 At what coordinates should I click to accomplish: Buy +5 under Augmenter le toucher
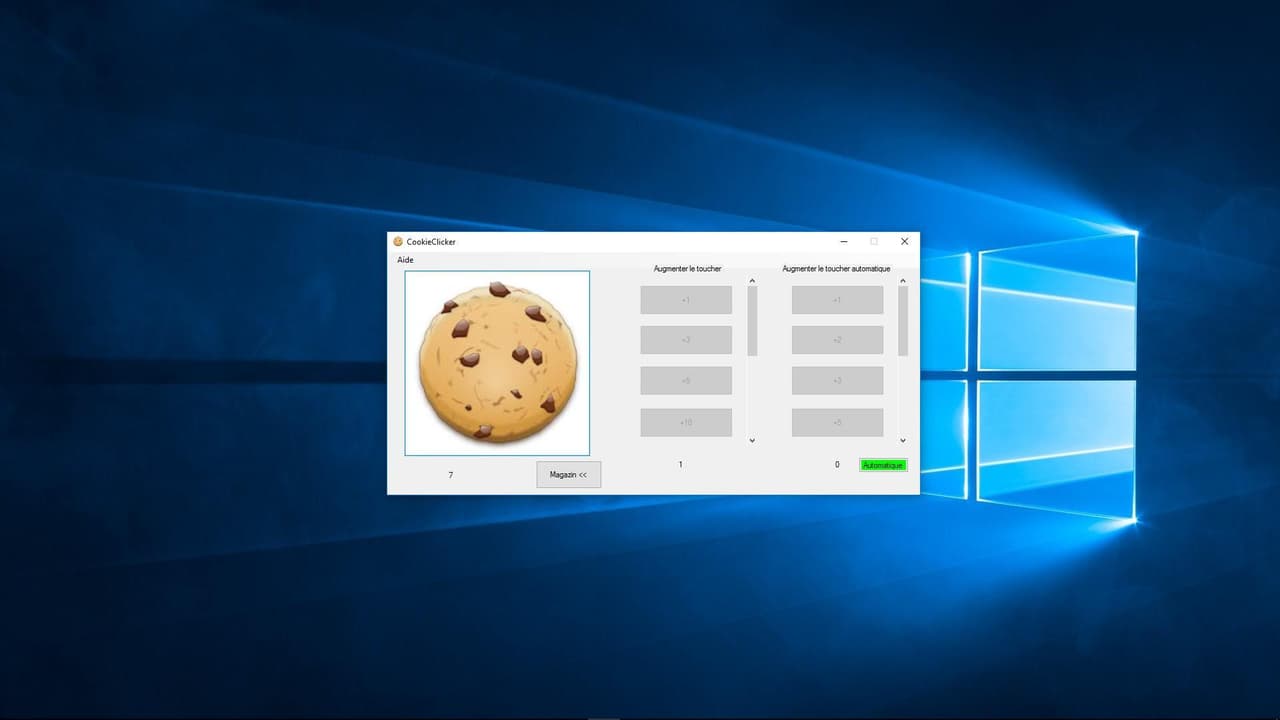[x=686, y=381]
